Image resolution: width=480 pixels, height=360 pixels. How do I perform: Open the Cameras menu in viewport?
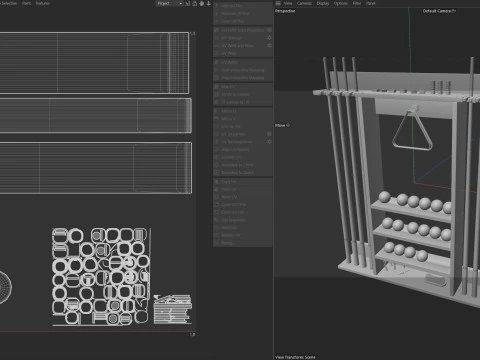point(304,3)
